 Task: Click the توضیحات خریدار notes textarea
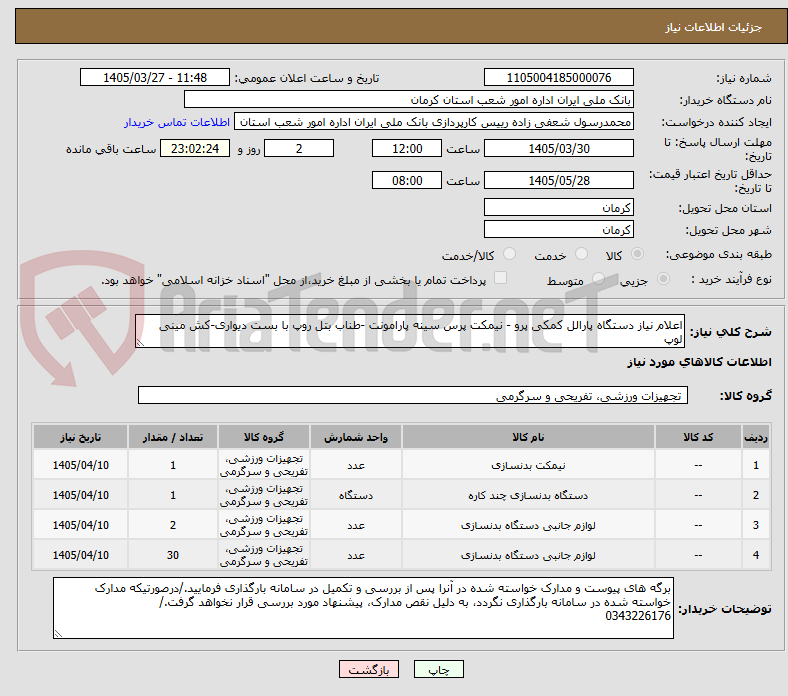click(363, 608)
